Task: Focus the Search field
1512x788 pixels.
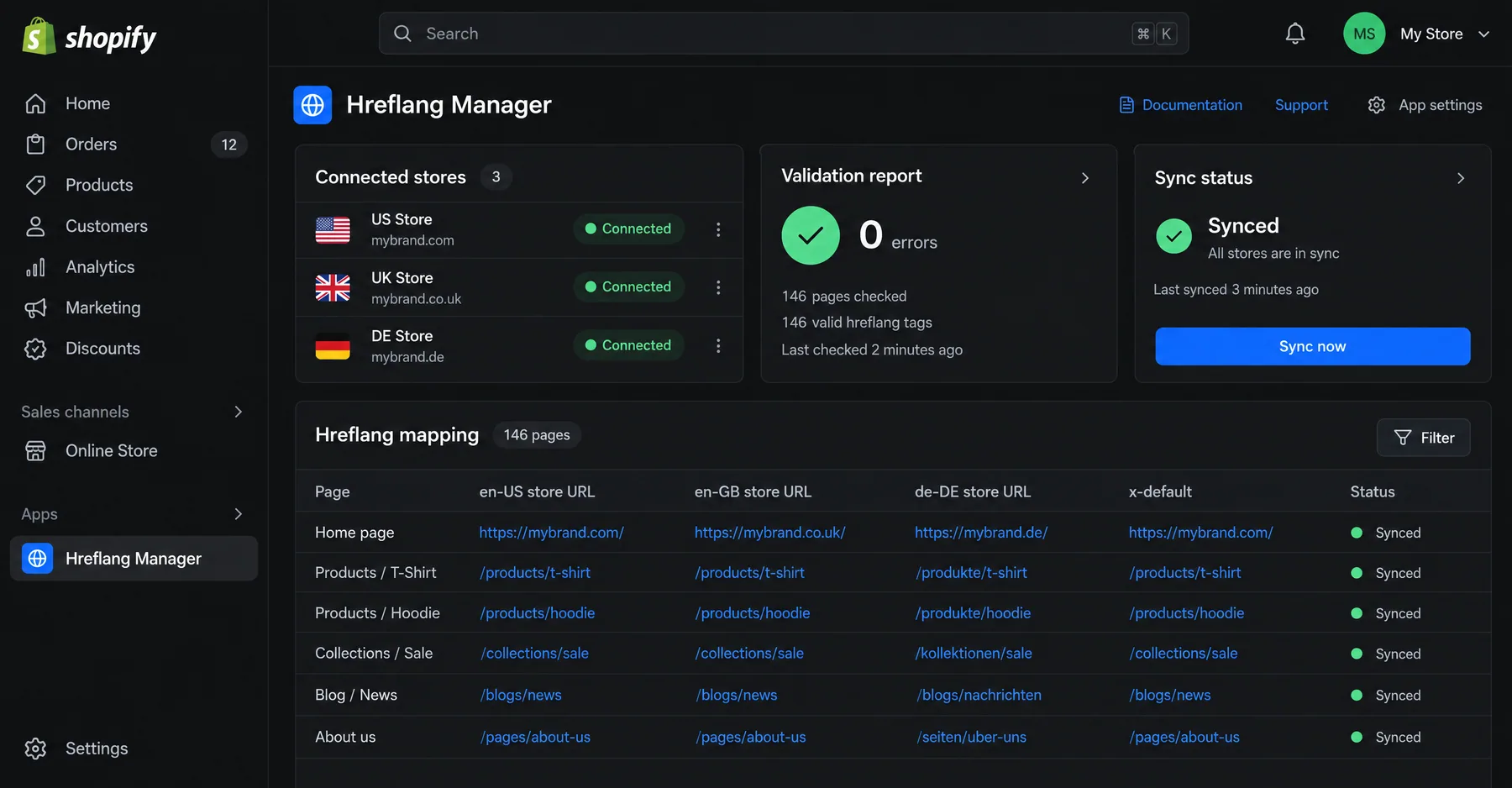Action: (x=783, y=34)
